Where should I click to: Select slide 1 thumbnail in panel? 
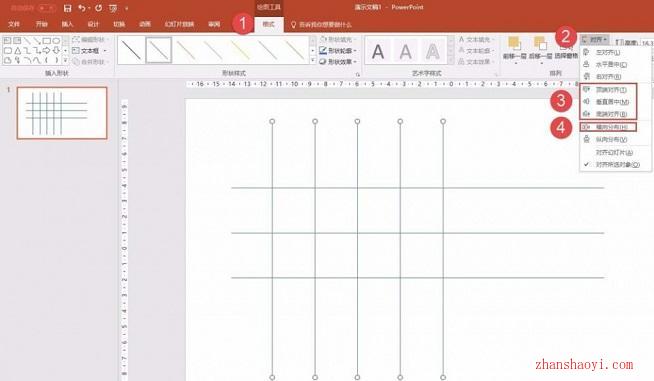click(62, 113)
